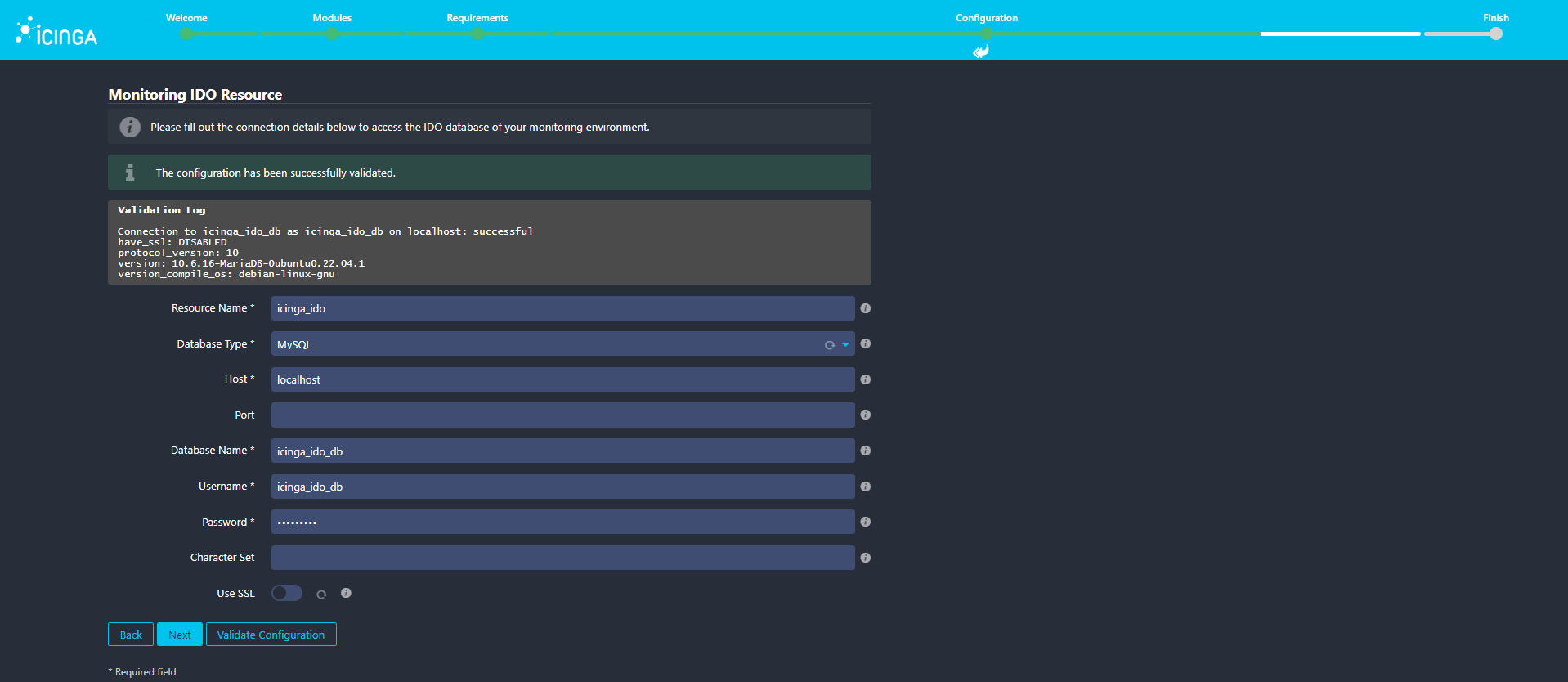The height and width of the screenshot is (682, 1568).
Task: Click info icon beside Character Set field
Action: pos(865,558)
